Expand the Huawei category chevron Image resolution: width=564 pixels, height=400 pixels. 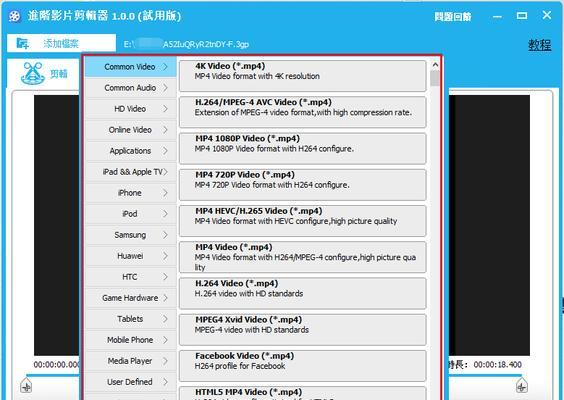point(165,256)
